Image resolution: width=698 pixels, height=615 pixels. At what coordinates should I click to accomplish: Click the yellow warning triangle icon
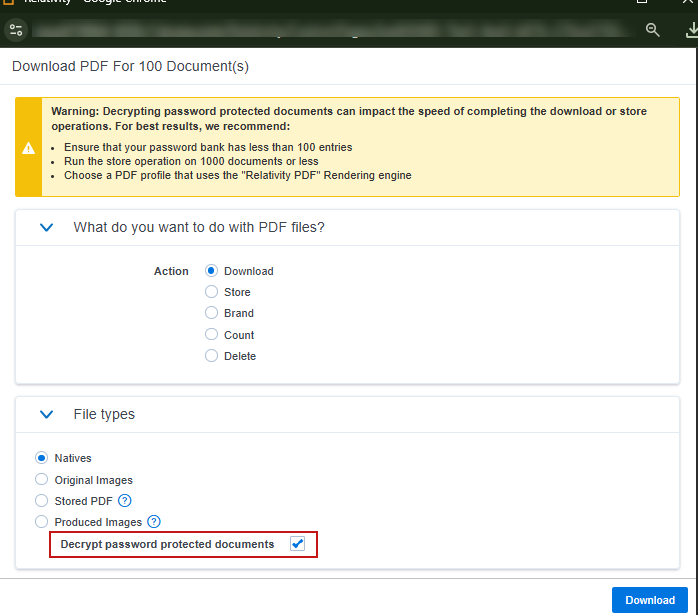click(28, 148)
